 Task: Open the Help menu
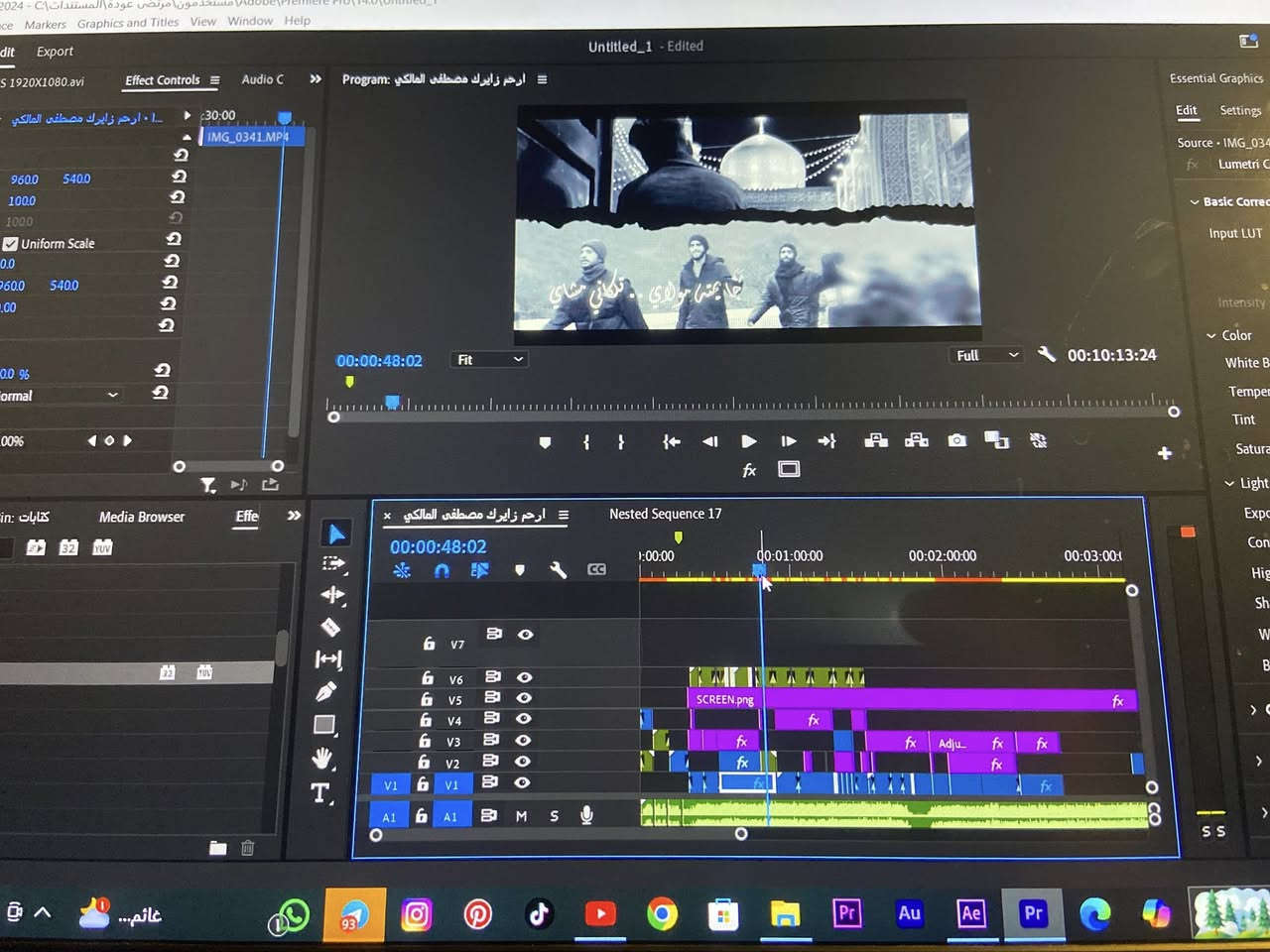coord(297,20)
